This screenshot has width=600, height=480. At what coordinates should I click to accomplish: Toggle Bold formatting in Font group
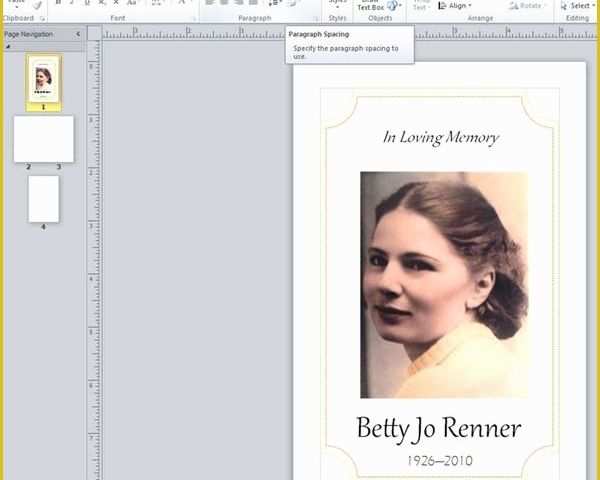pyautogui.click(x=58, y=3)
